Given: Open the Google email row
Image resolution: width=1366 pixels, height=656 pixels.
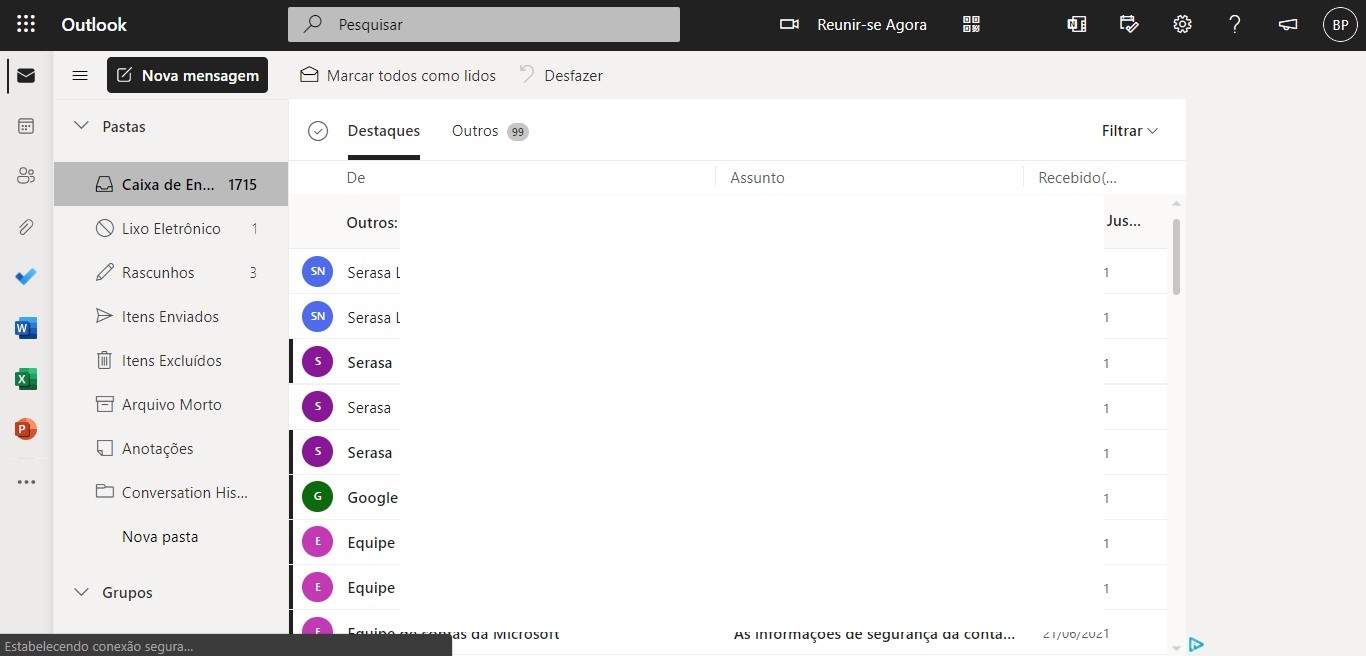Looking at the screenshot, I should coord(728,497).
